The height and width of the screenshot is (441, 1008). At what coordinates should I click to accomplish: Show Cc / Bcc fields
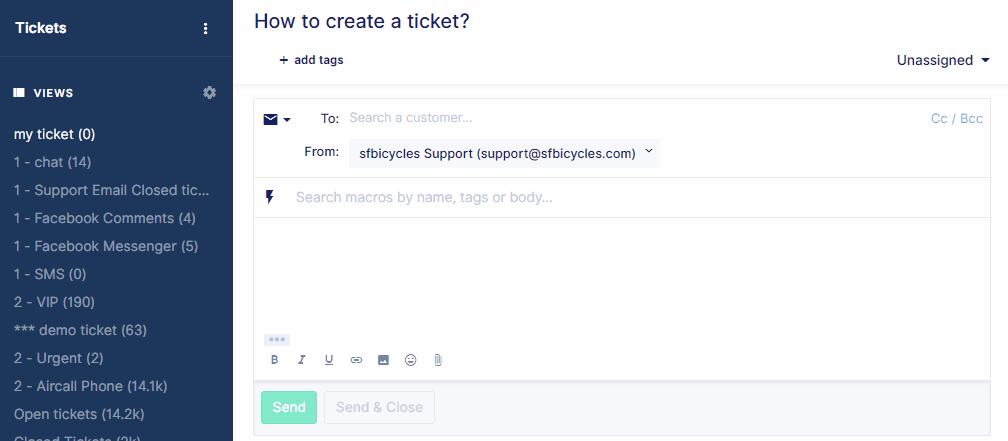[x=957, y=119]
